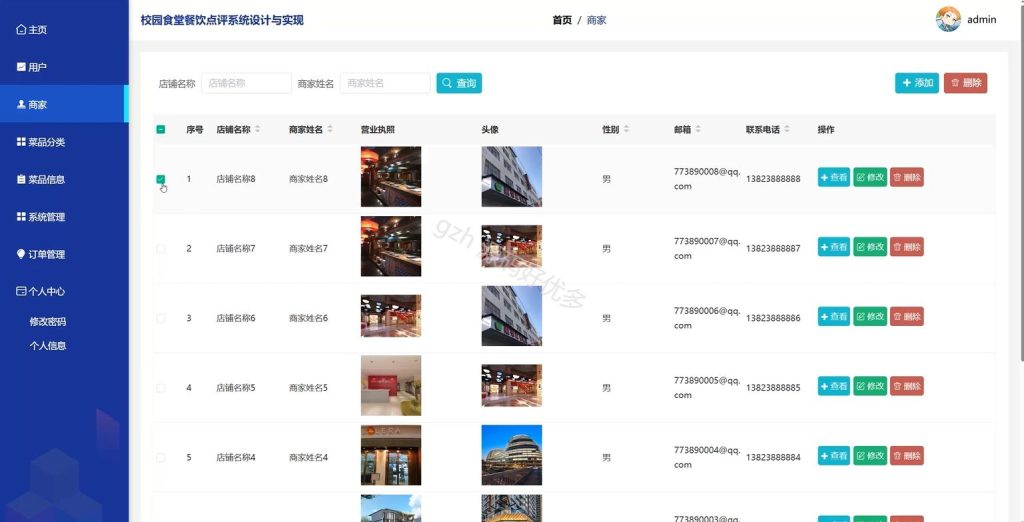Click 删除 for 店铺名称7 row
This screenshot has width=1024, height=522.
[x=906, y=247]
